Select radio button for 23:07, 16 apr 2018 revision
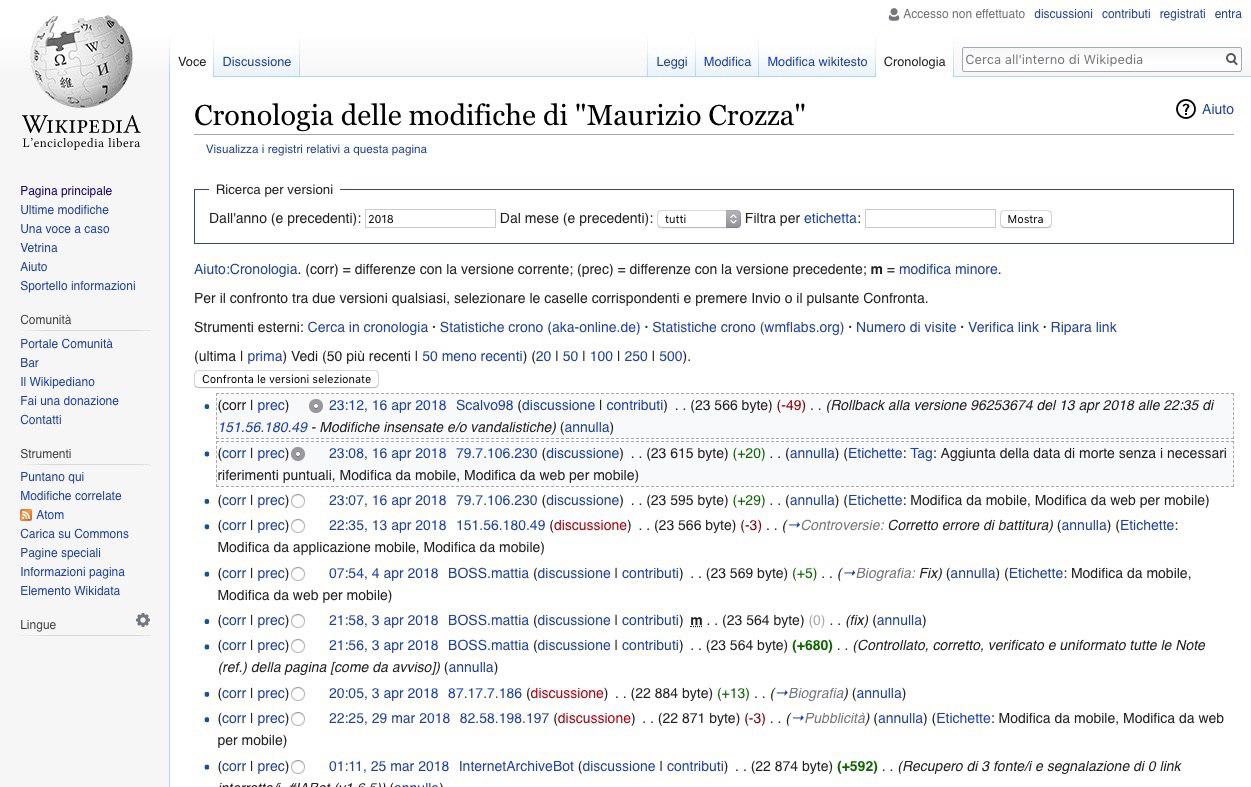The image size is (1251, 787). click(x=298, y=501)
